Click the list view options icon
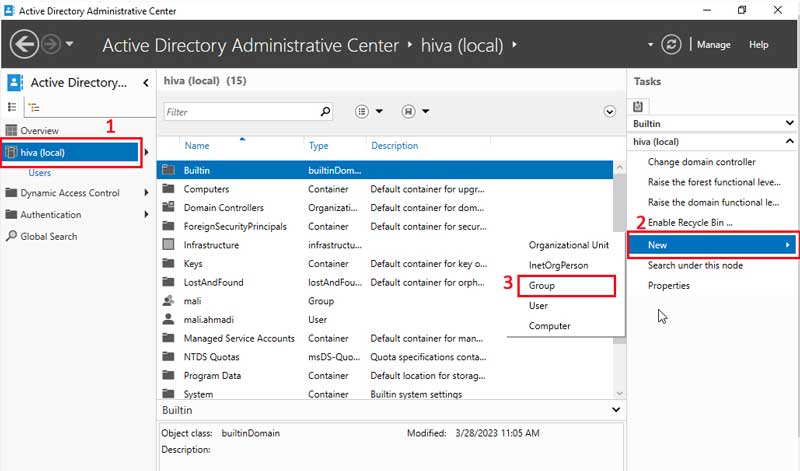The height and width of the screenshot is (471, 800). point(362,111)
